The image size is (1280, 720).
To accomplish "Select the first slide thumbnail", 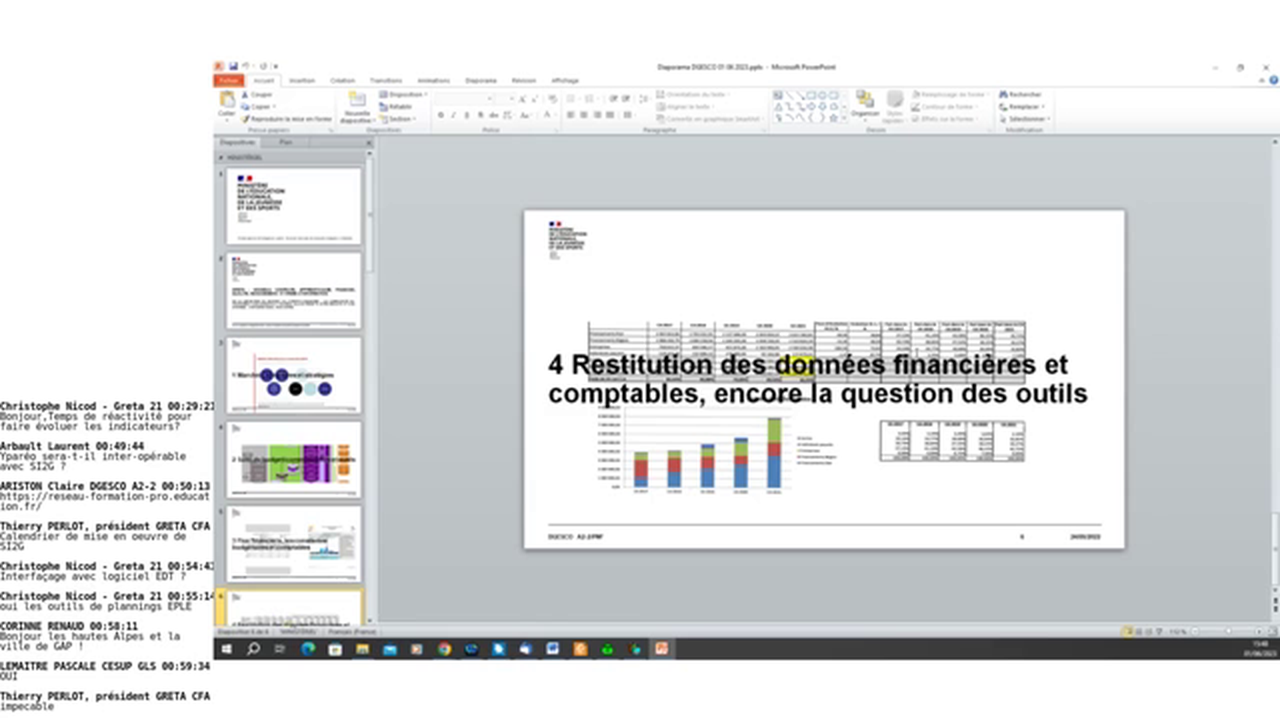I will [293, 206].
